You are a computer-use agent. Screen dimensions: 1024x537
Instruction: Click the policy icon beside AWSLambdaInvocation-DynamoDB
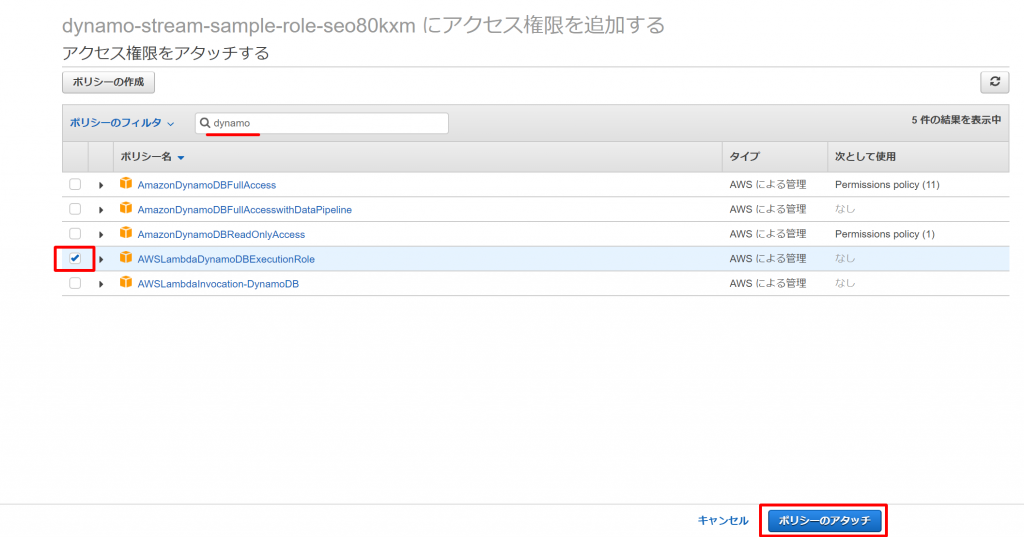[x=125, y=283]
